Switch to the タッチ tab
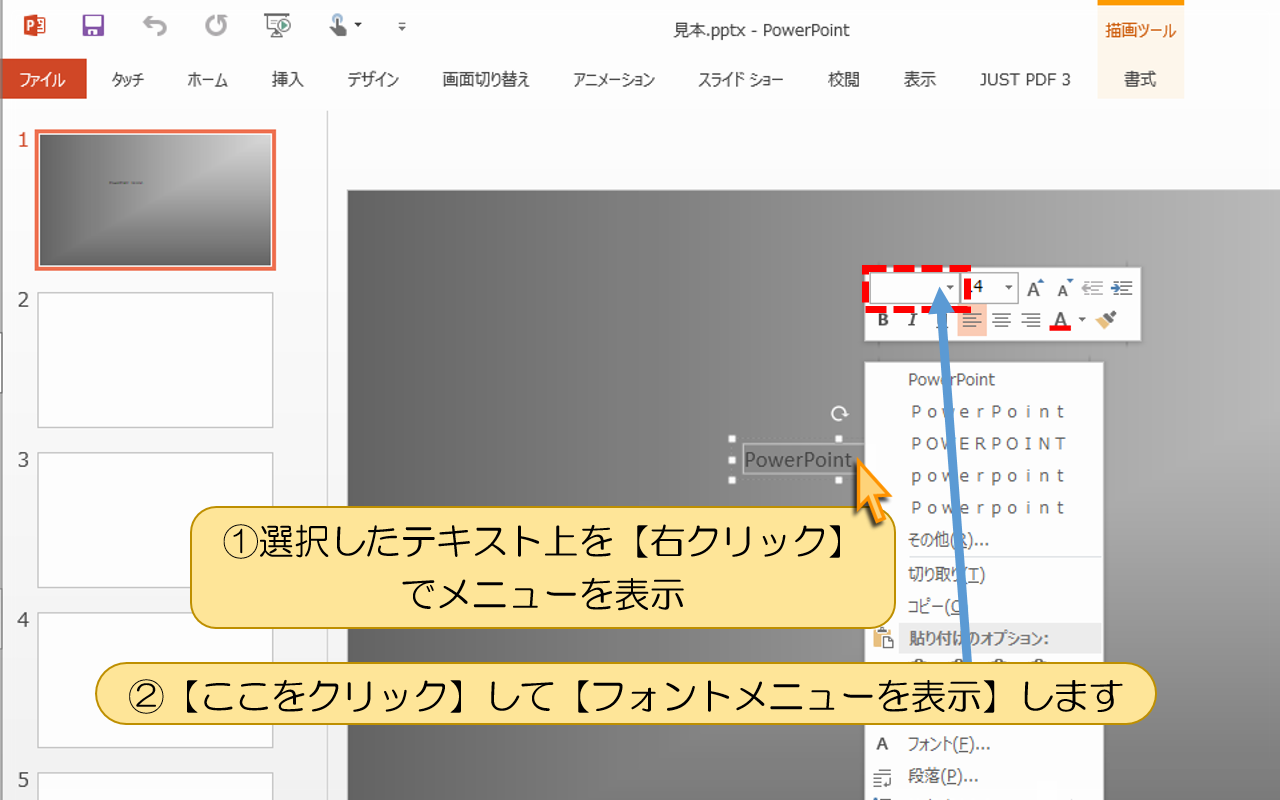 tap(128, 79)
